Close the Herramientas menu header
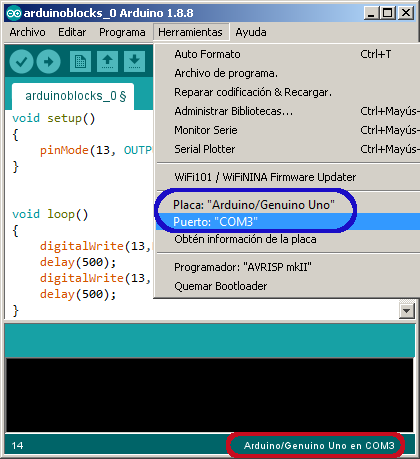Screen dimensions: 420x459 [190, 32]
